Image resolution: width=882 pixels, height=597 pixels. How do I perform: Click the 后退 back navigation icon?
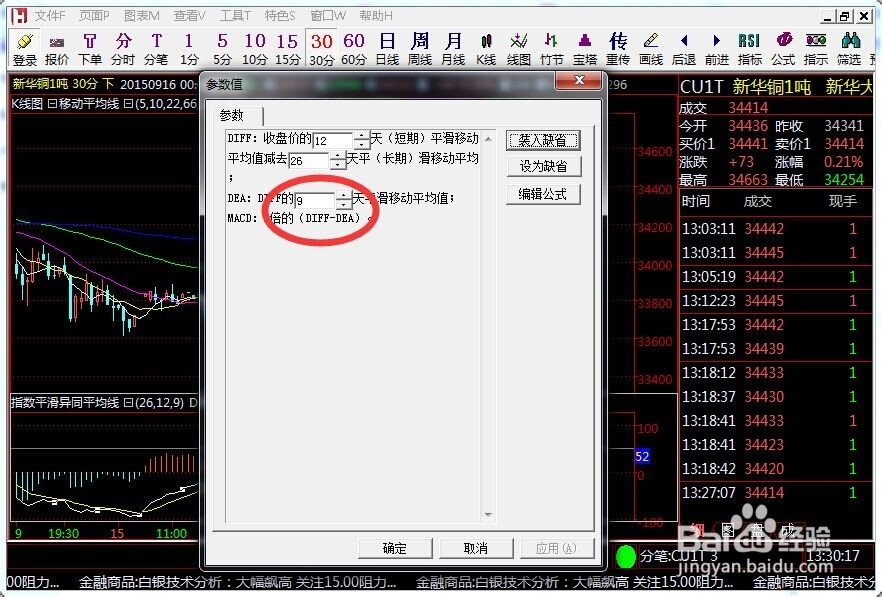pyautogui.click(x=684, y=48)
